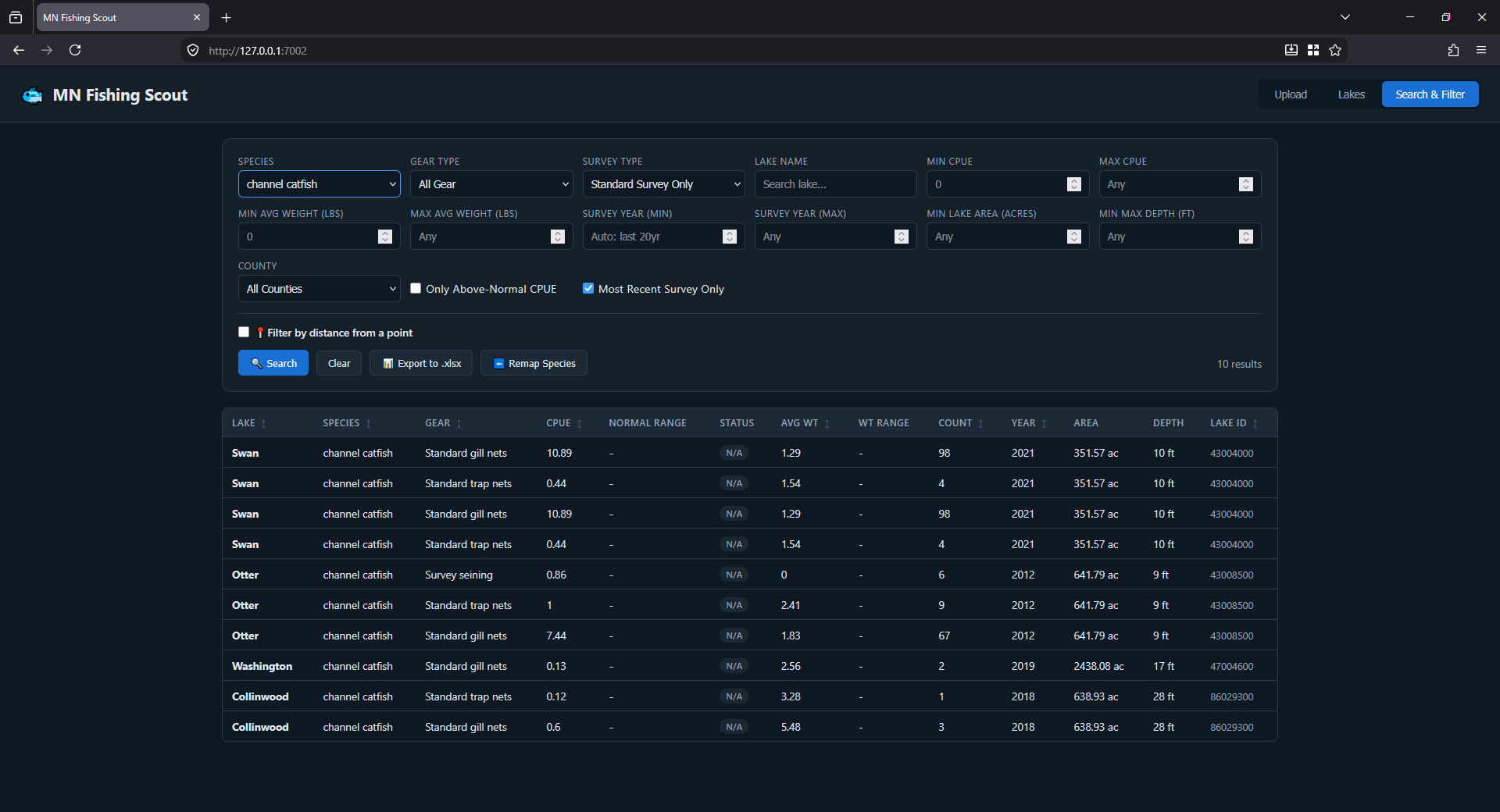This screenshot has height=812, width=1500.
Task: Click the MN Fishing Scout fish logo
Action: click(x=33, y=95)
